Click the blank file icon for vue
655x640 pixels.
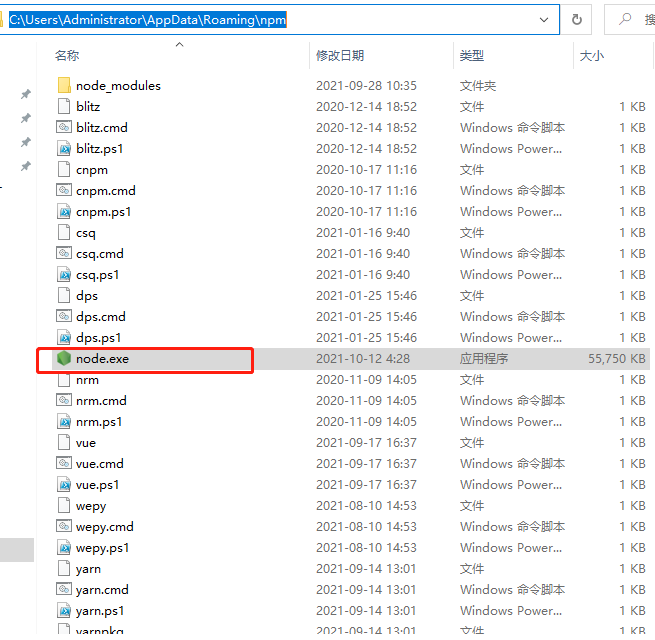64,442
